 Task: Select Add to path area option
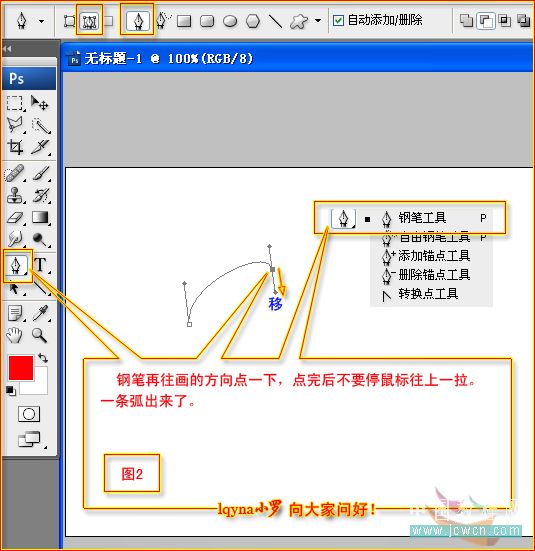coord(466,20)
